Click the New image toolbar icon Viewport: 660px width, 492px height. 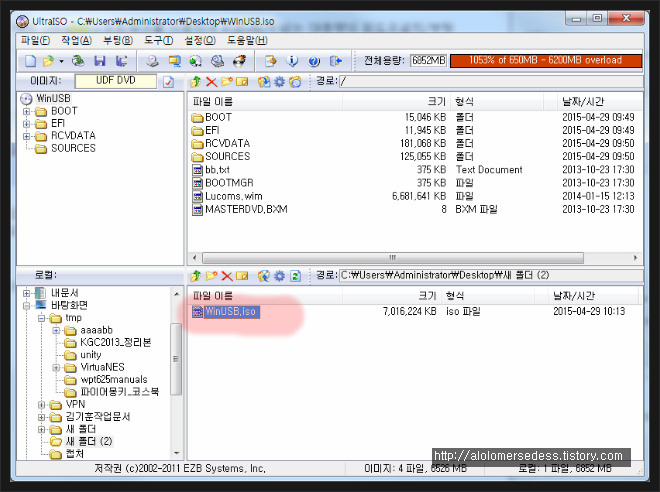pyautogui.click(x=30, y=61)
